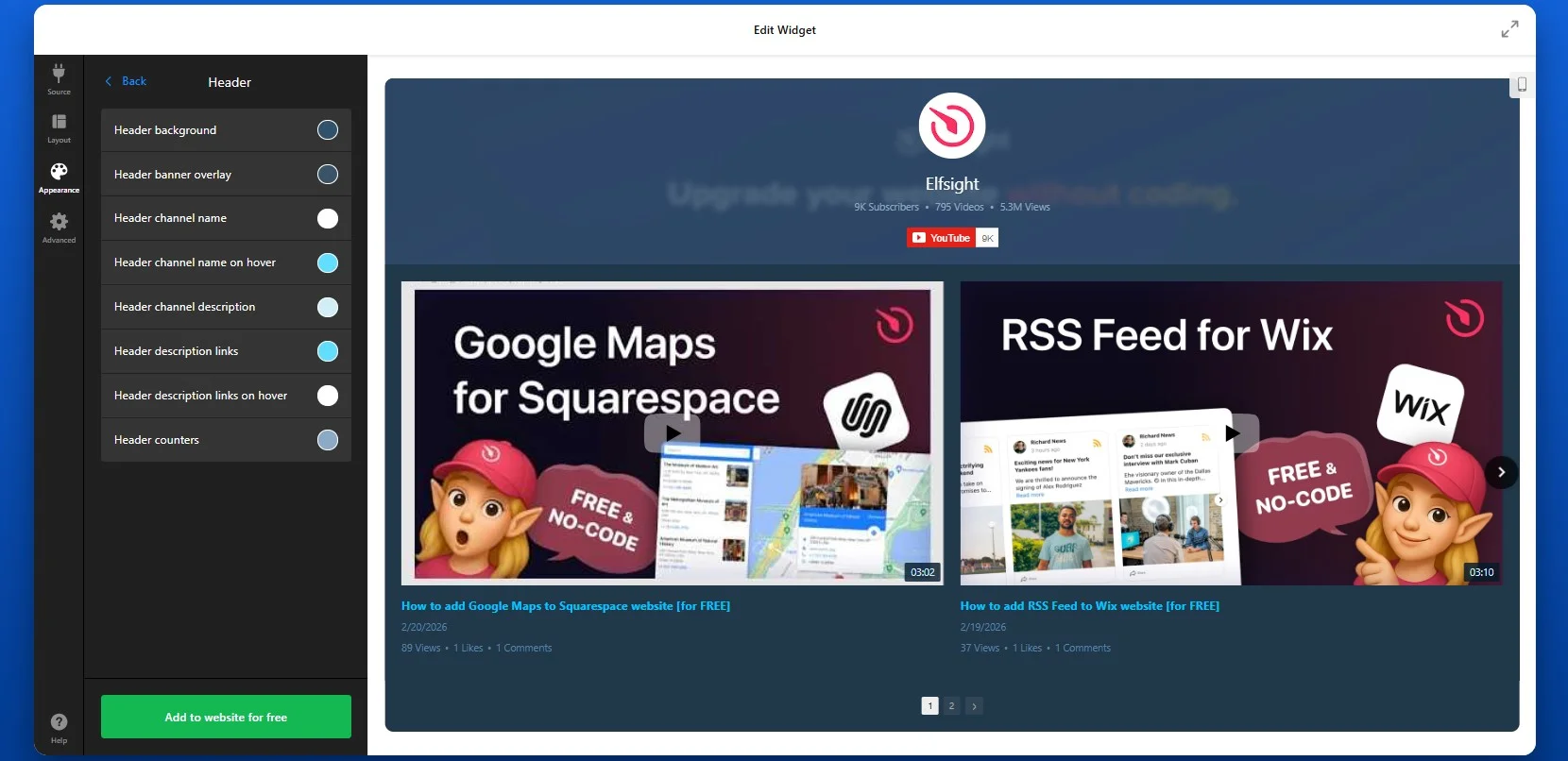The image size is (1568, 761).
Task: Click the 9K Subscribers counter text
Action: point(886,207)
